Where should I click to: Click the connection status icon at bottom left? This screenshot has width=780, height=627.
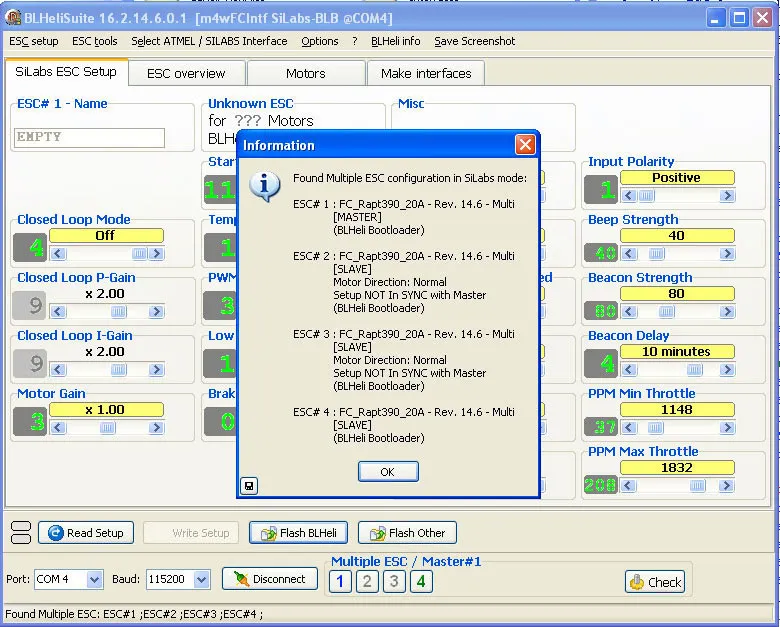(20, 532)
